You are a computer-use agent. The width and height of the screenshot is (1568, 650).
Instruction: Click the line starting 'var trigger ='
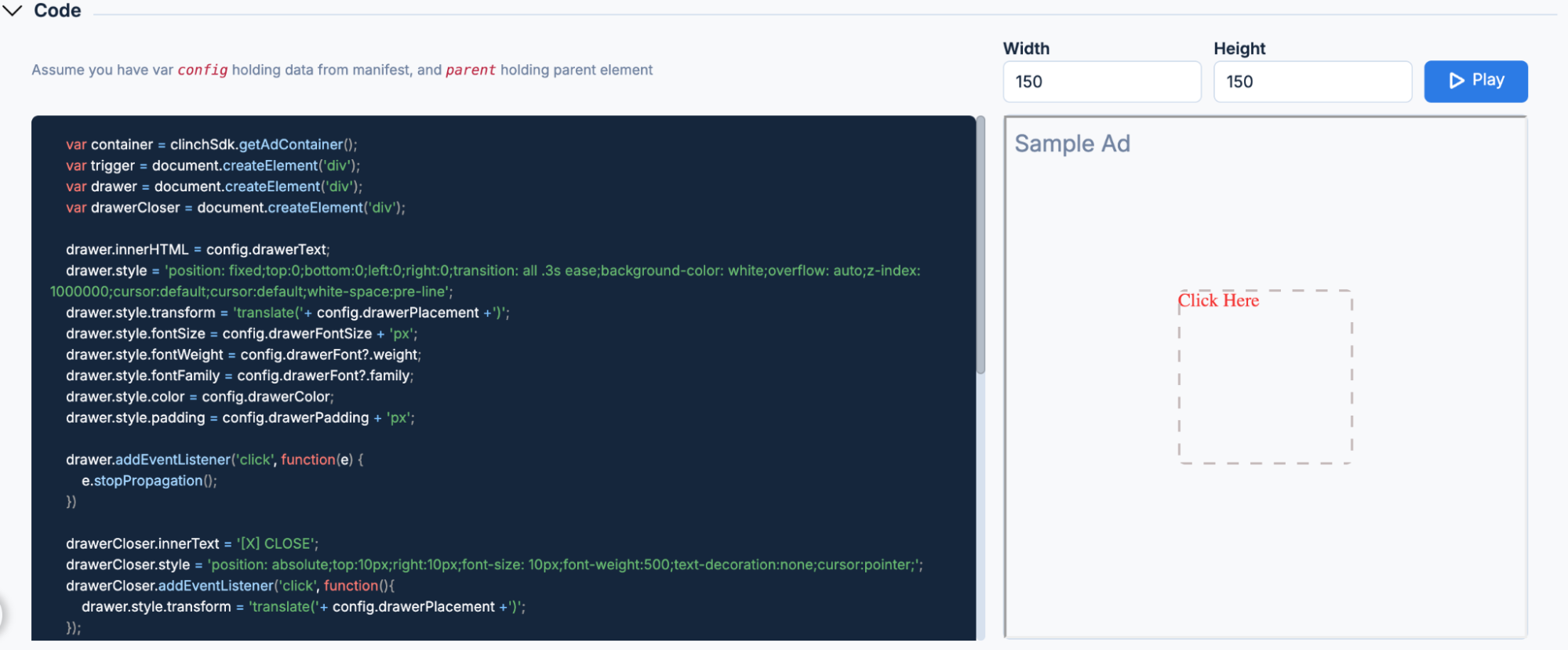tap(213, 165)
